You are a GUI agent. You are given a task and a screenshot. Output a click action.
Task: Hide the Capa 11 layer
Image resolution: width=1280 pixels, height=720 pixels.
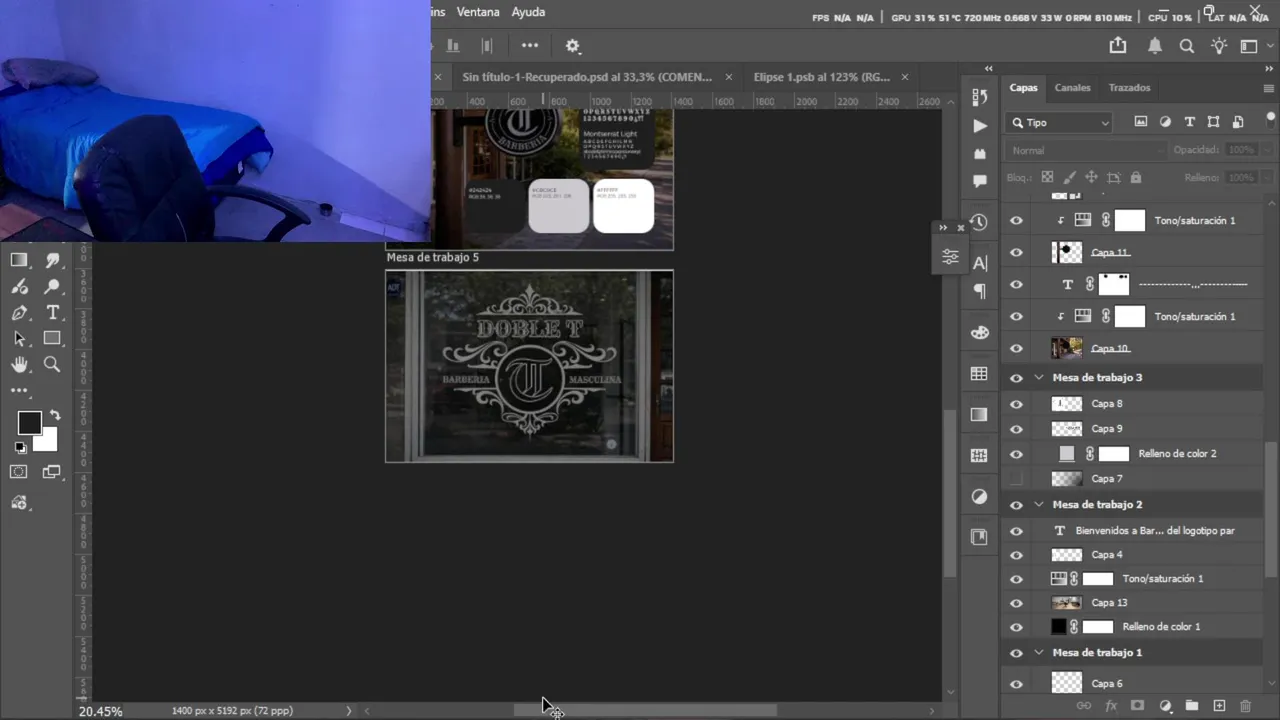(1017, 253)
